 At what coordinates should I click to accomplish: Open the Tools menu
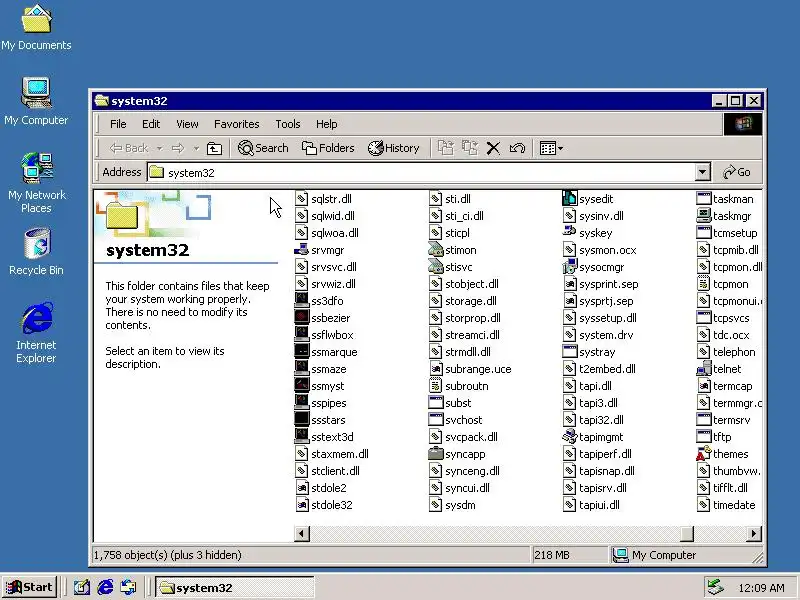point(288,124)
